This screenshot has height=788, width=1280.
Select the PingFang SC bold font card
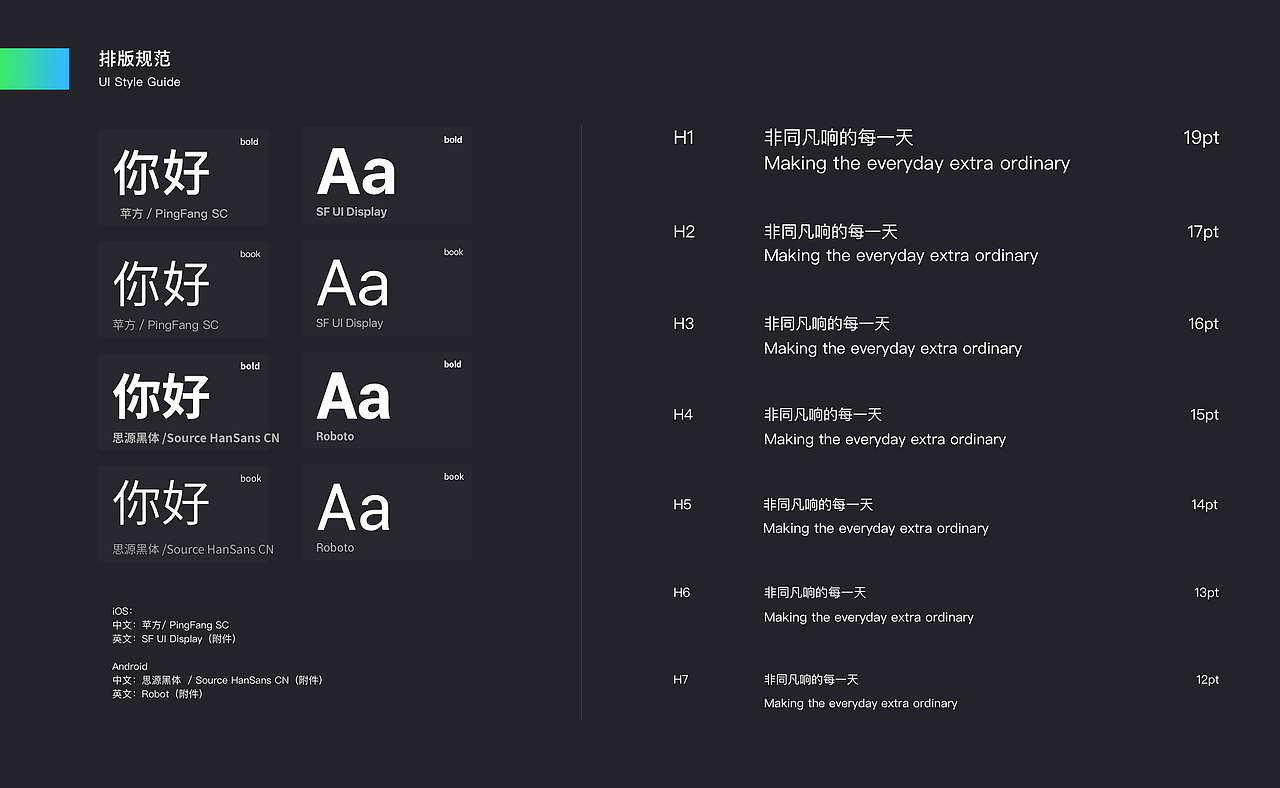pos(183,177)
